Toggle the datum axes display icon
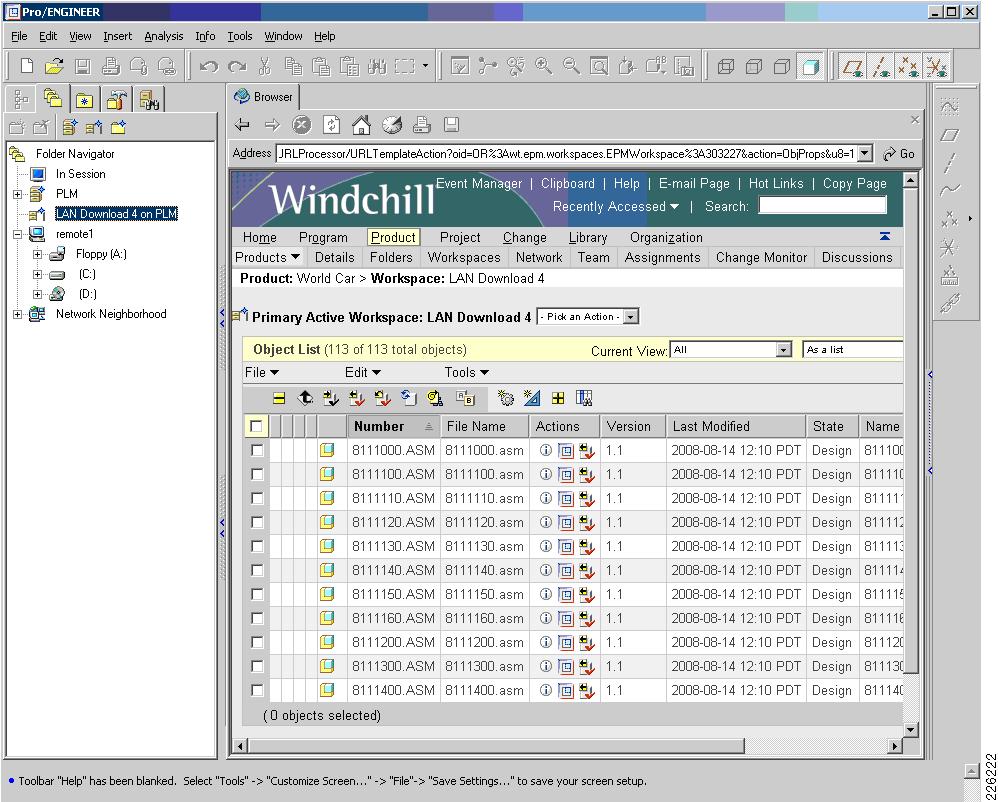Image resolution: width=998 pixels, height=802 pixels. tap(881, 66)
